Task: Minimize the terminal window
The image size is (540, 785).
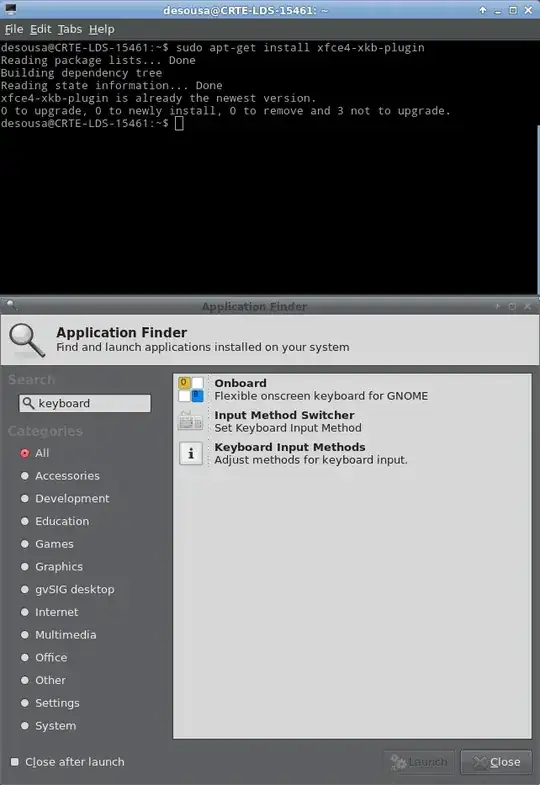Action: pyautogui.click(x=498, y=11)
